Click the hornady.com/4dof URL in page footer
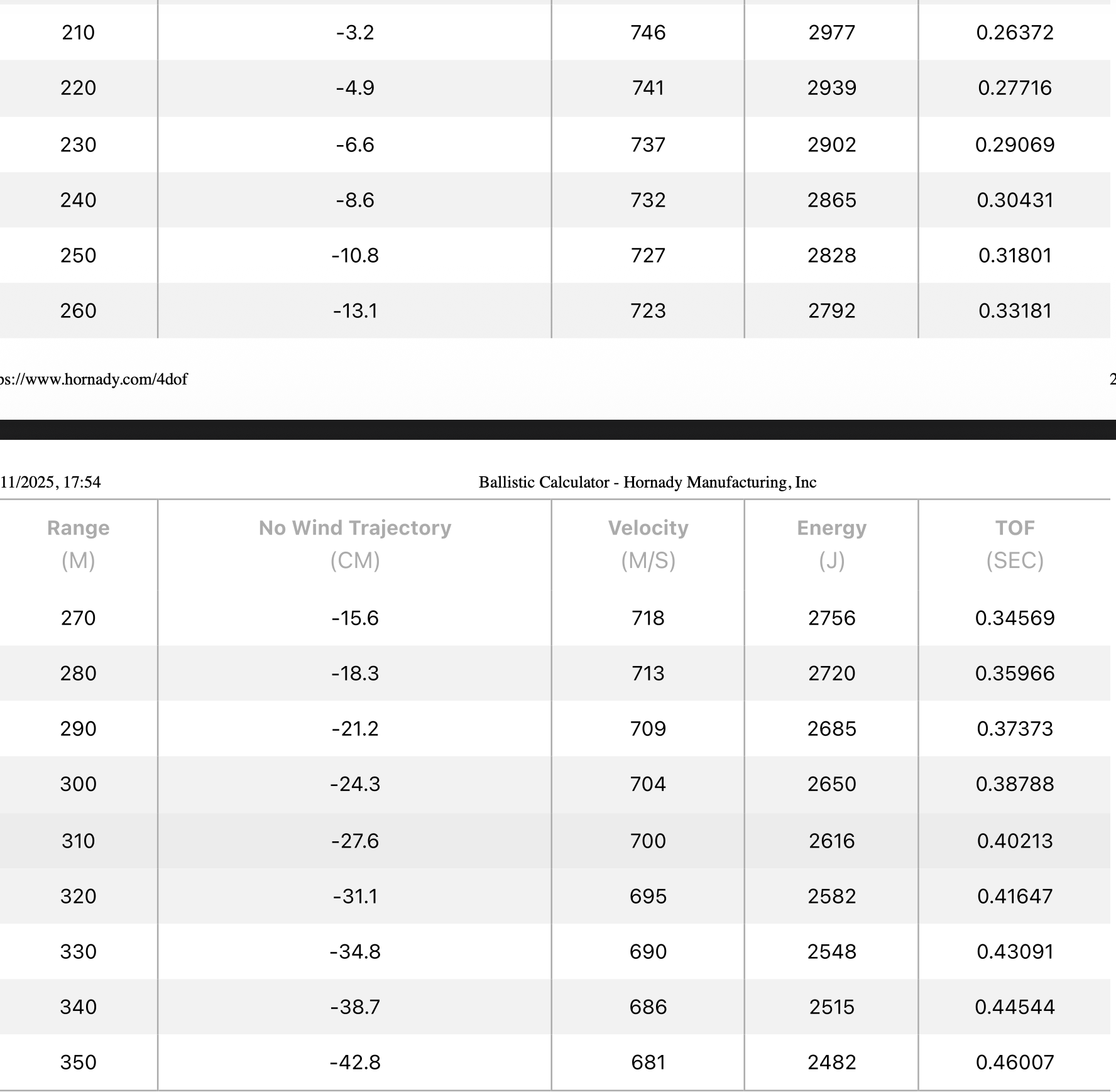 94,379
